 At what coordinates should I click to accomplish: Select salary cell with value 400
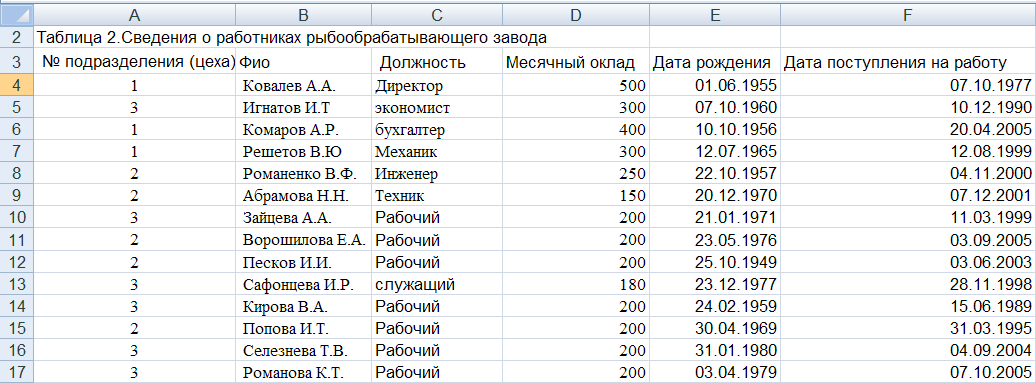tap(575, 129)
